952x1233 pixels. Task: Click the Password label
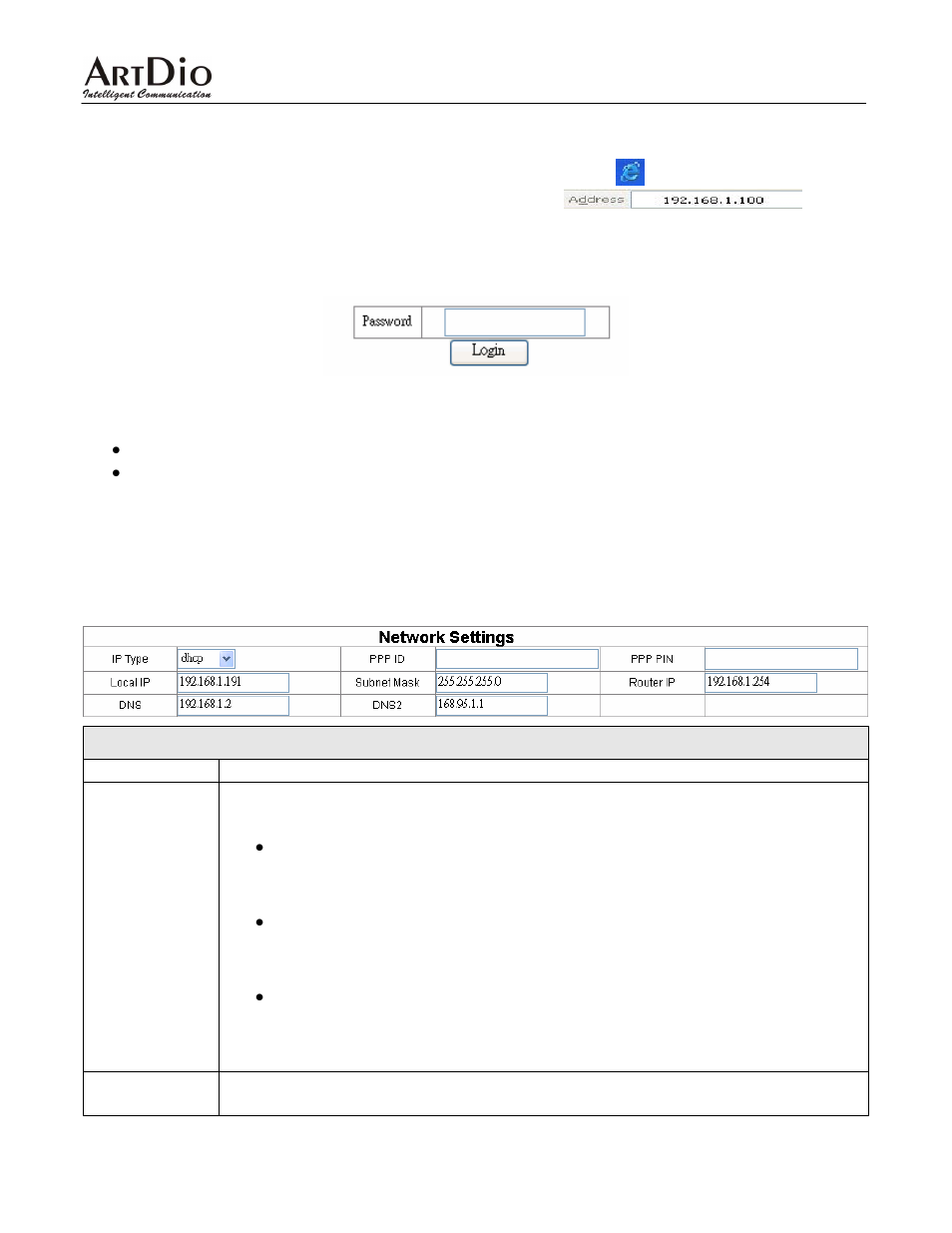[387, 321]
